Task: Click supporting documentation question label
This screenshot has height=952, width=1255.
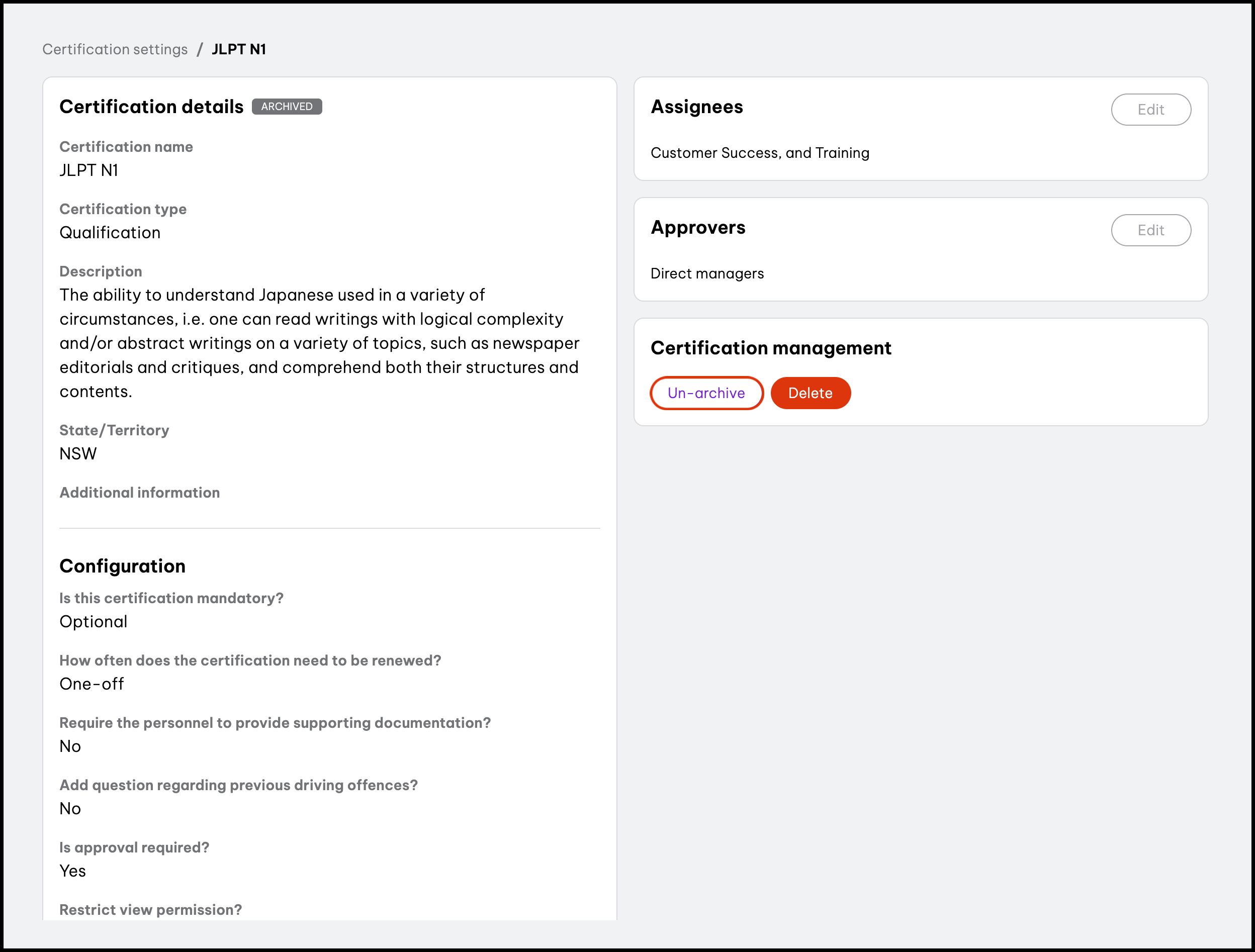Action: coord(275,723)
